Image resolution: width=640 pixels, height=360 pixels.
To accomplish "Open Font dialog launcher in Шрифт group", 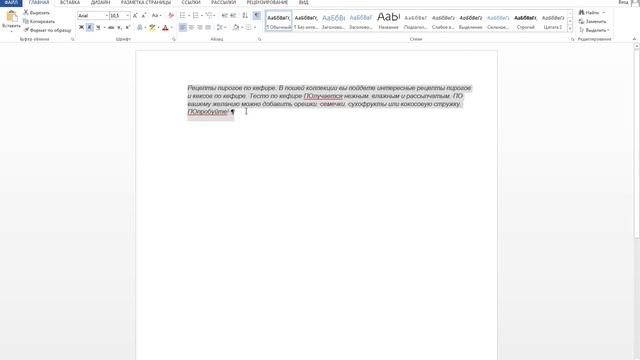I will coord(174,39).
